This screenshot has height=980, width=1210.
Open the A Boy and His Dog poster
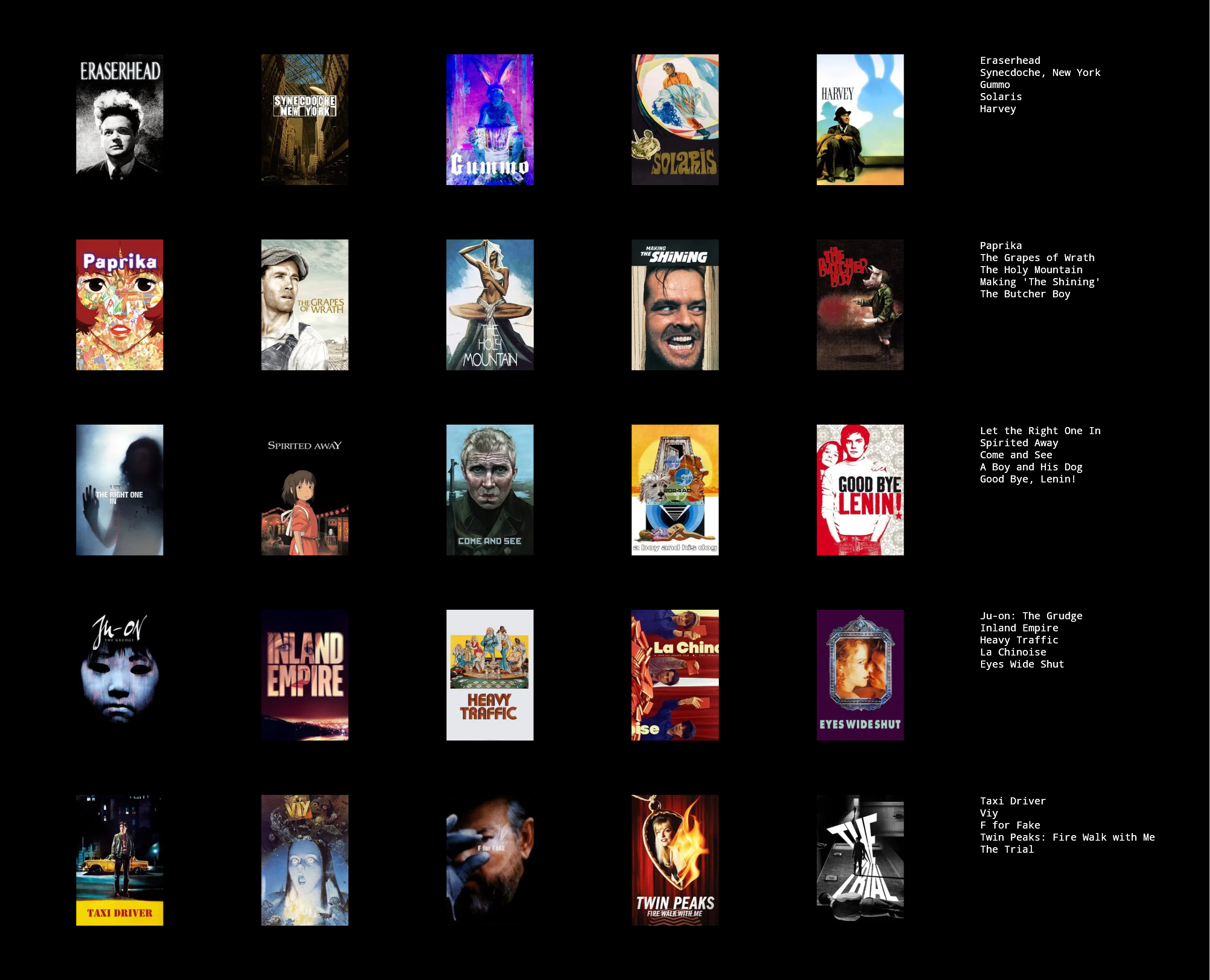(x=675, y=490)
